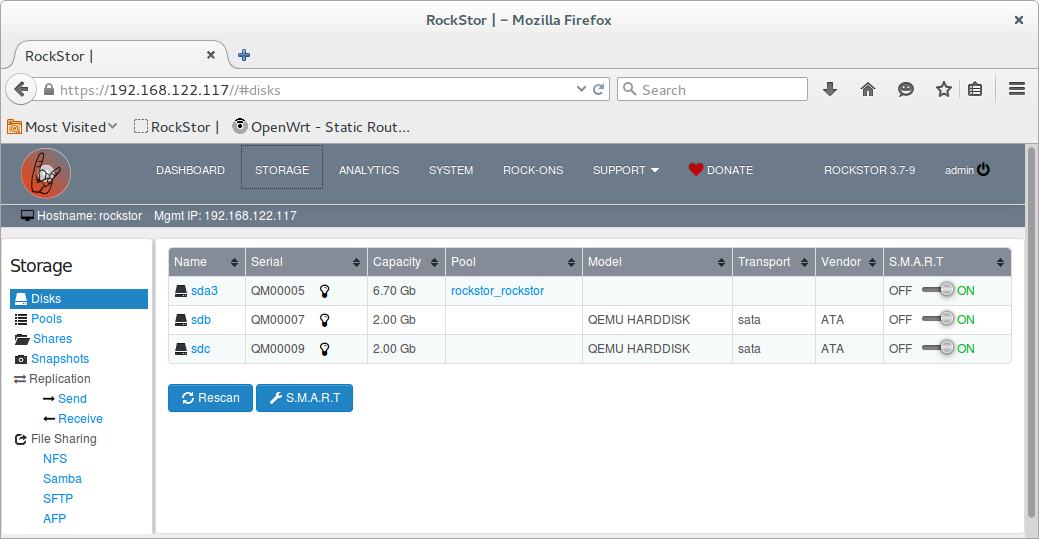
Task: Open the OpenWrt Static Routes bookmark
Action: 321,127
